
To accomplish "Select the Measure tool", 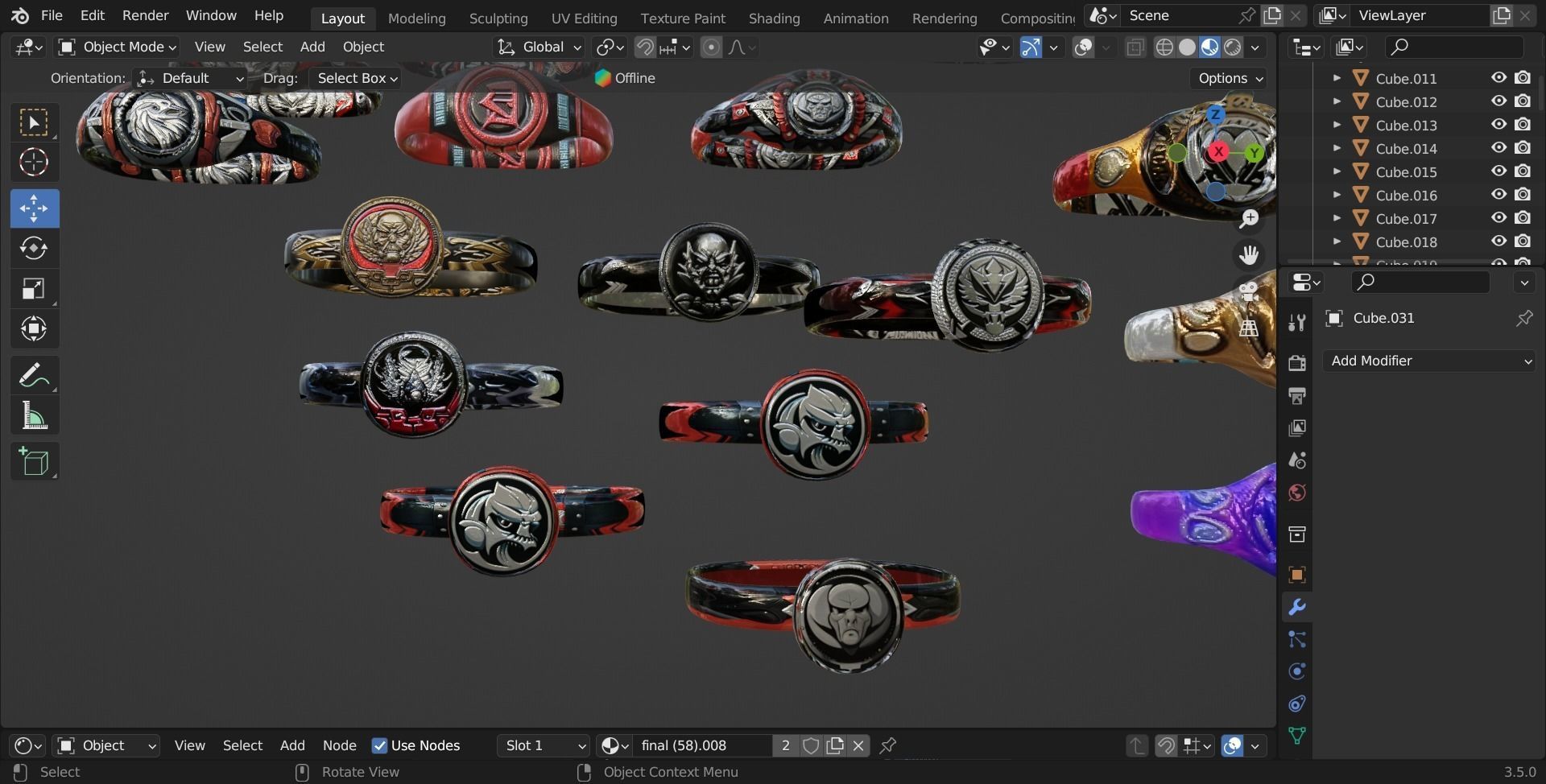I will (34, 415).
